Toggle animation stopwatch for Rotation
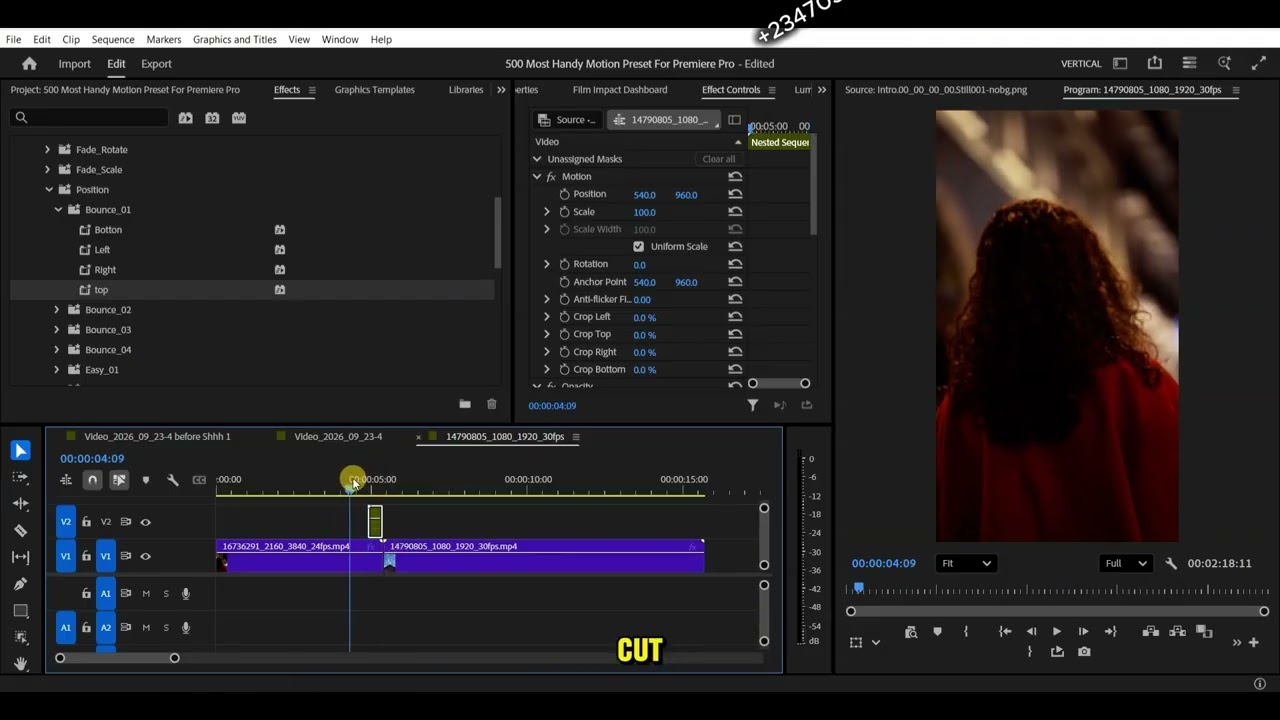The height and width of the screenshot is (720, 1280). pyautogui.click(x=564, y=264)
